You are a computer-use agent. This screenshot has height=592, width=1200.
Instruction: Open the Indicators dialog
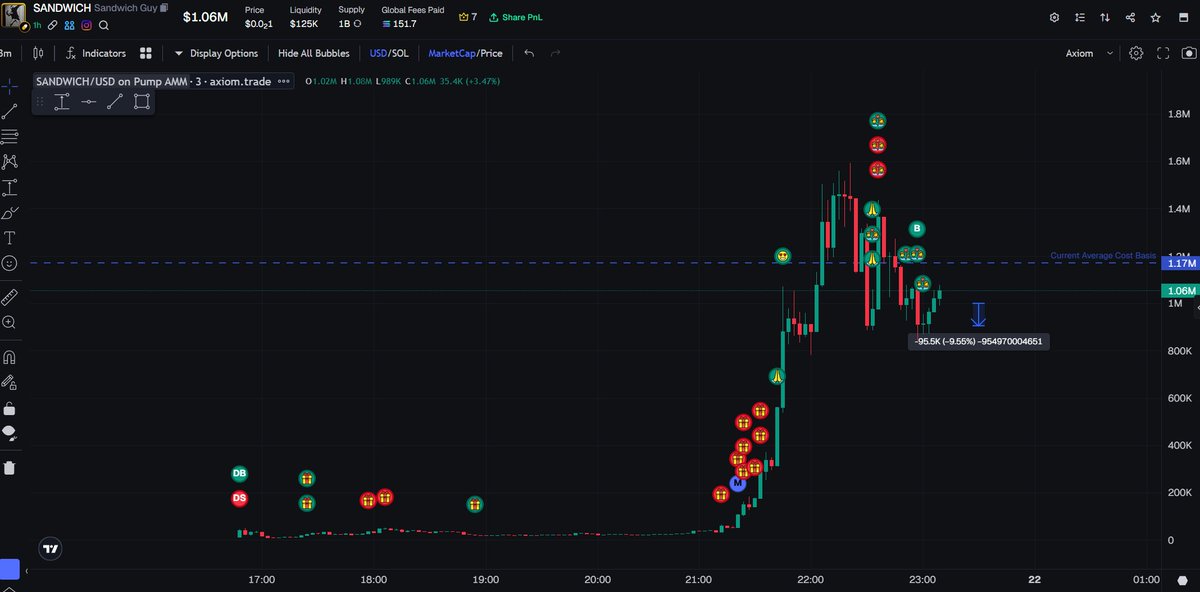click(x=96, y=53)
